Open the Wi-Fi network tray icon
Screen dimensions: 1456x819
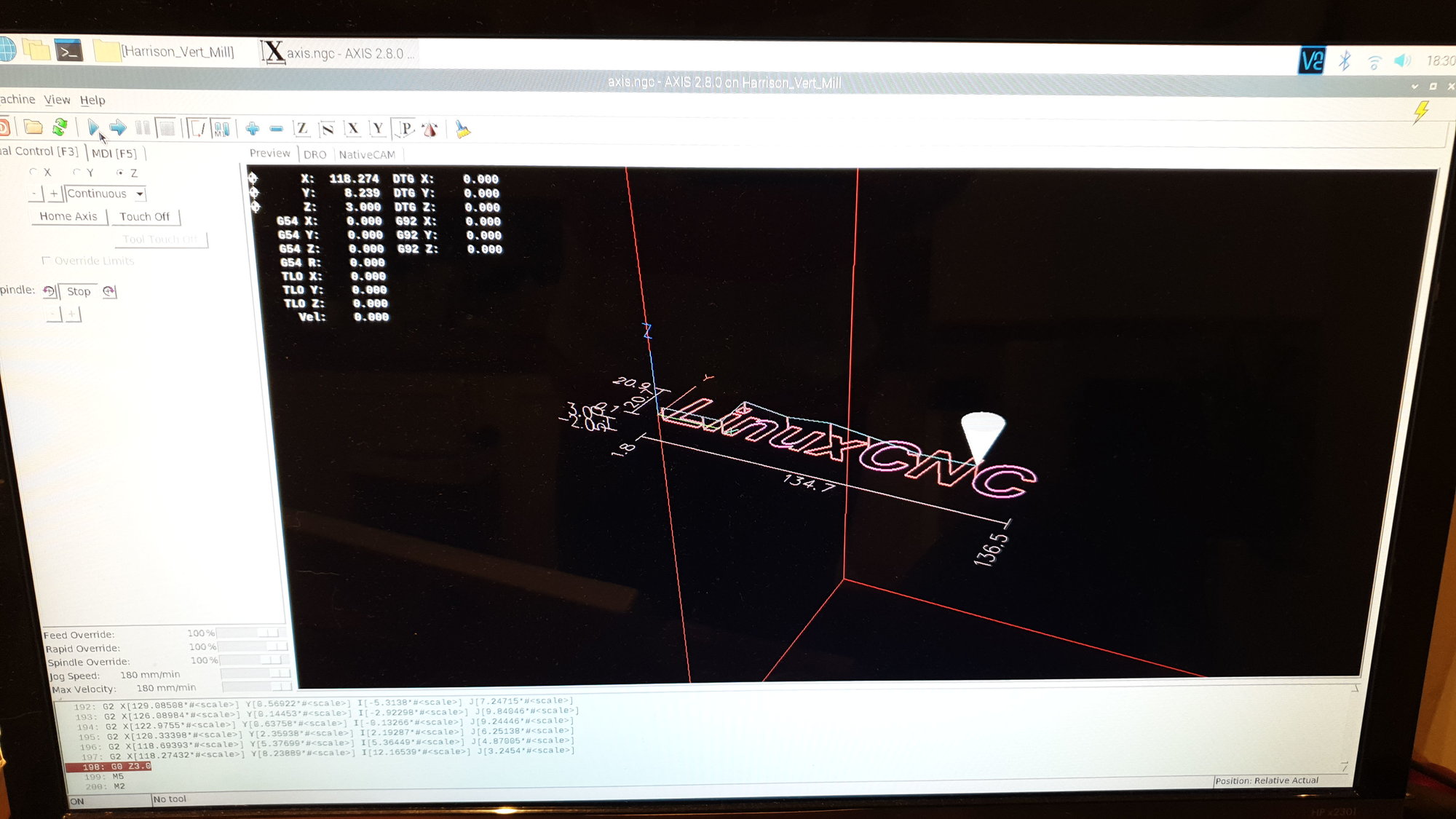[x=1374, y=62]
